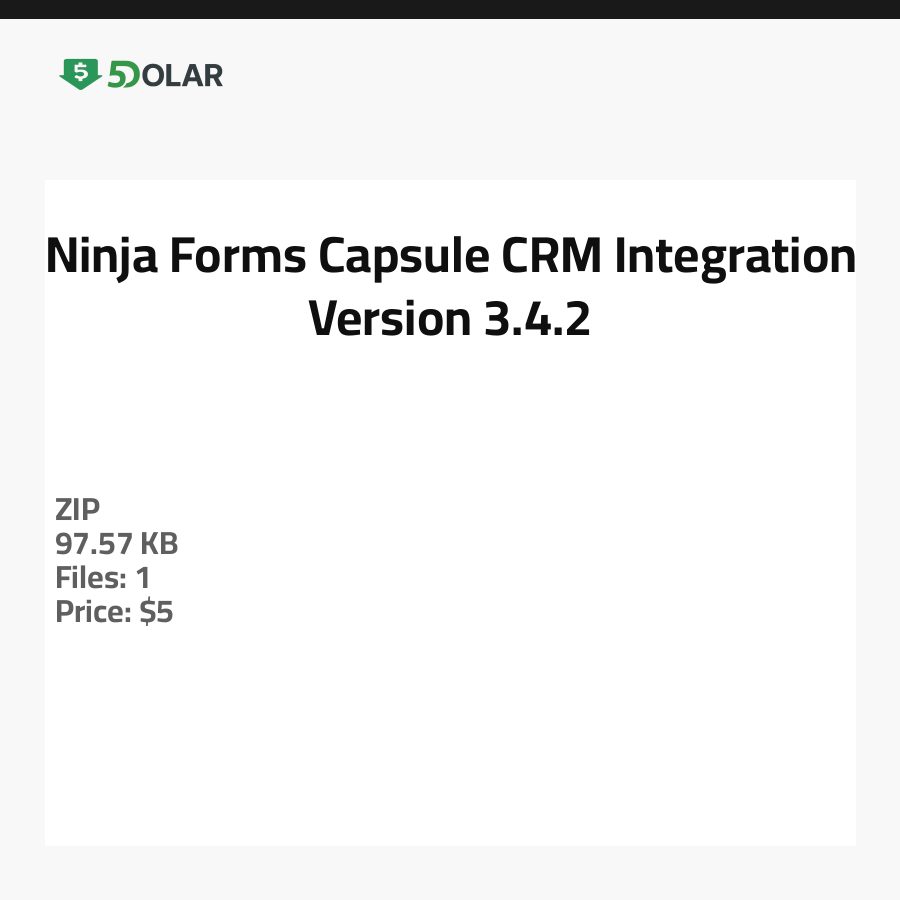Click the Files: 1 count label
This screenshot has width=900, height=900.
click(x=102, y=578)
